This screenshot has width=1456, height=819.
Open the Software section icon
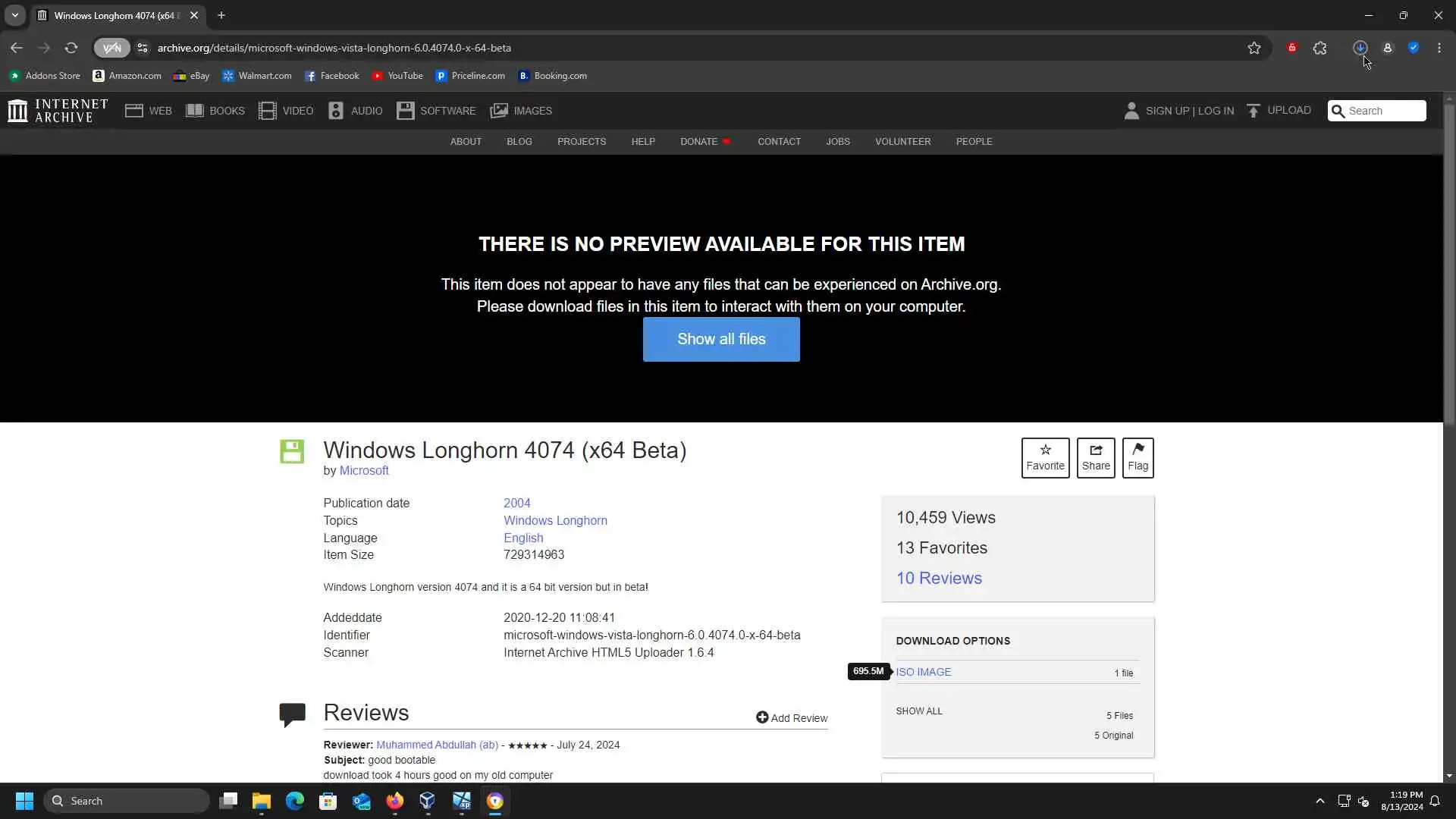click(x=406, y=111)
